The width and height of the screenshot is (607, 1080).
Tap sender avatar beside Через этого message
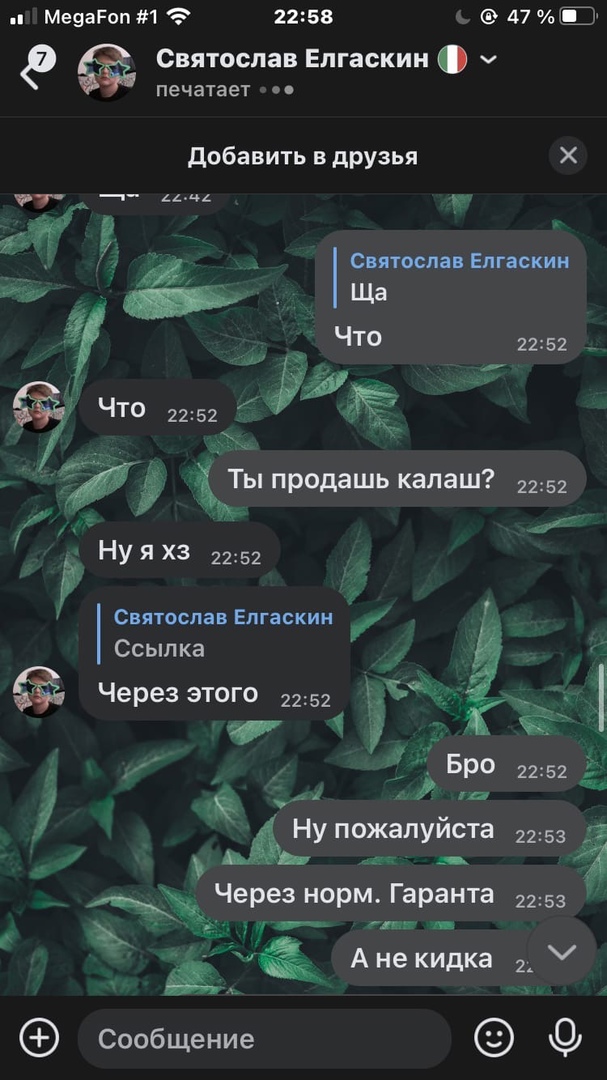pyautogui.click(x=39, y=692)
